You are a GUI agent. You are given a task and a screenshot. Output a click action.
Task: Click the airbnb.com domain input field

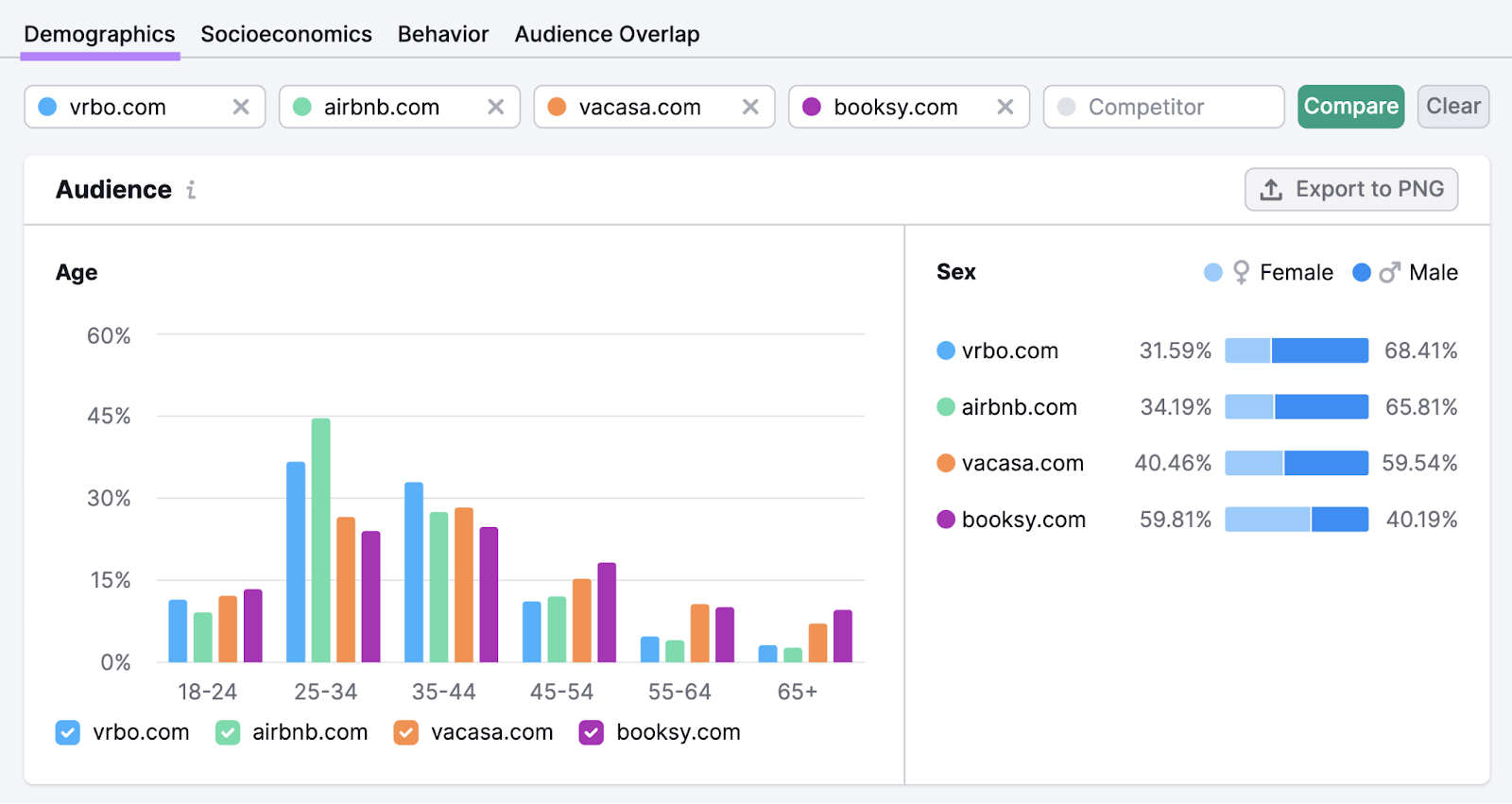pyautogui.click(x=400, y=107)
